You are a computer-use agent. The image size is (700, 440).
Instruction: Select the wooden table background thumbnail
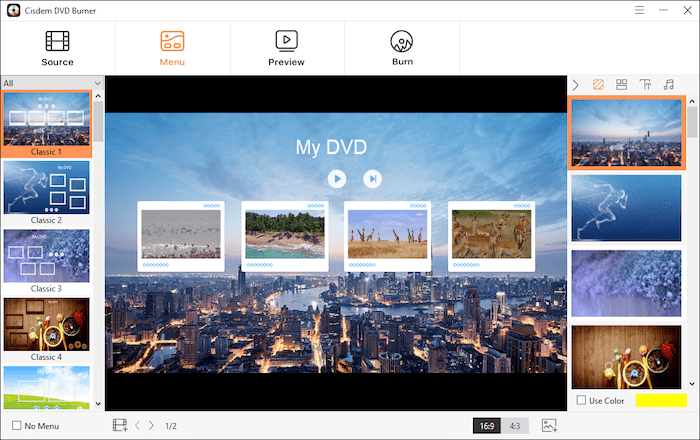(627, 357)
